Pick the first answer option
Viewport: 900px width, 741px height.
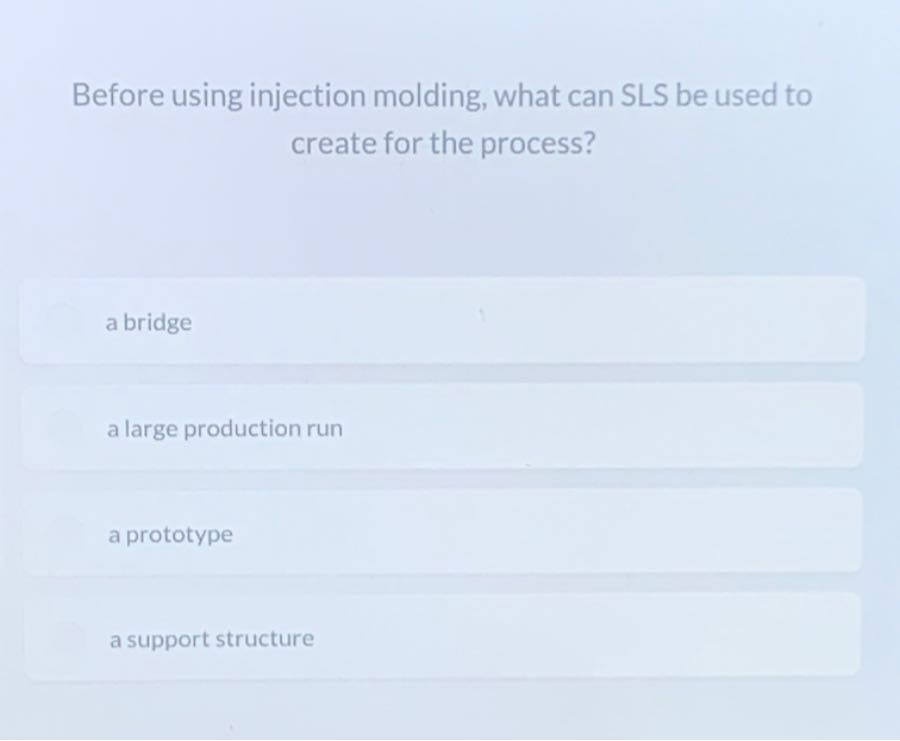pos(440,322)
